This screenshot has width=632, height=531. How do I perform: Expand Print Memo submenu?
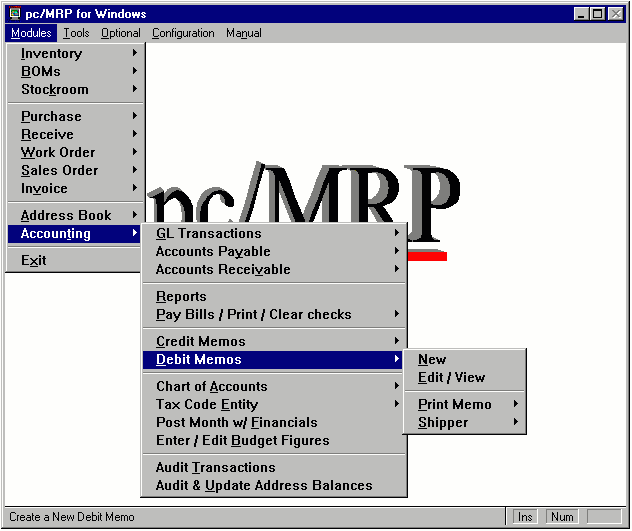tap(465, 404)
